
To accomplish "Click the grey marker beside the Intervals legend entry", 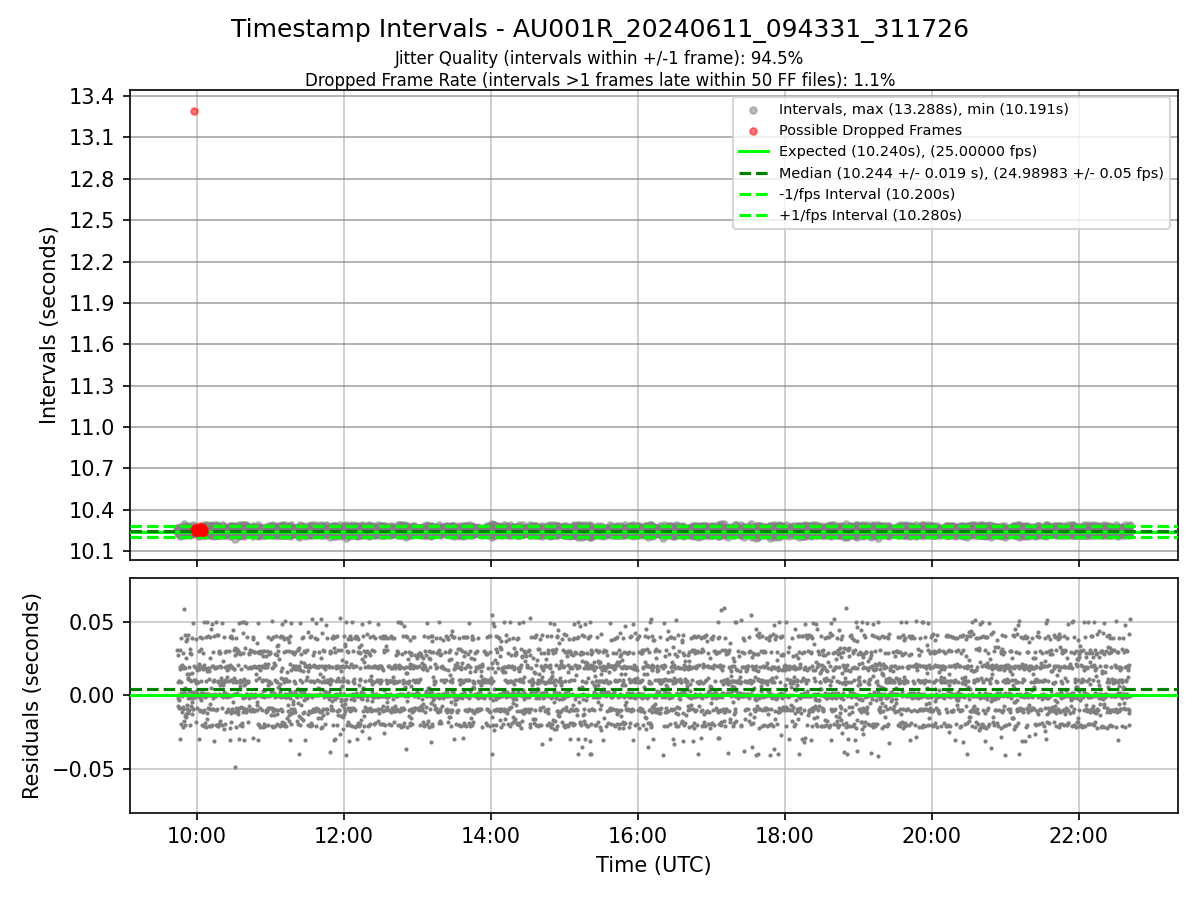I will click(753, 110).
